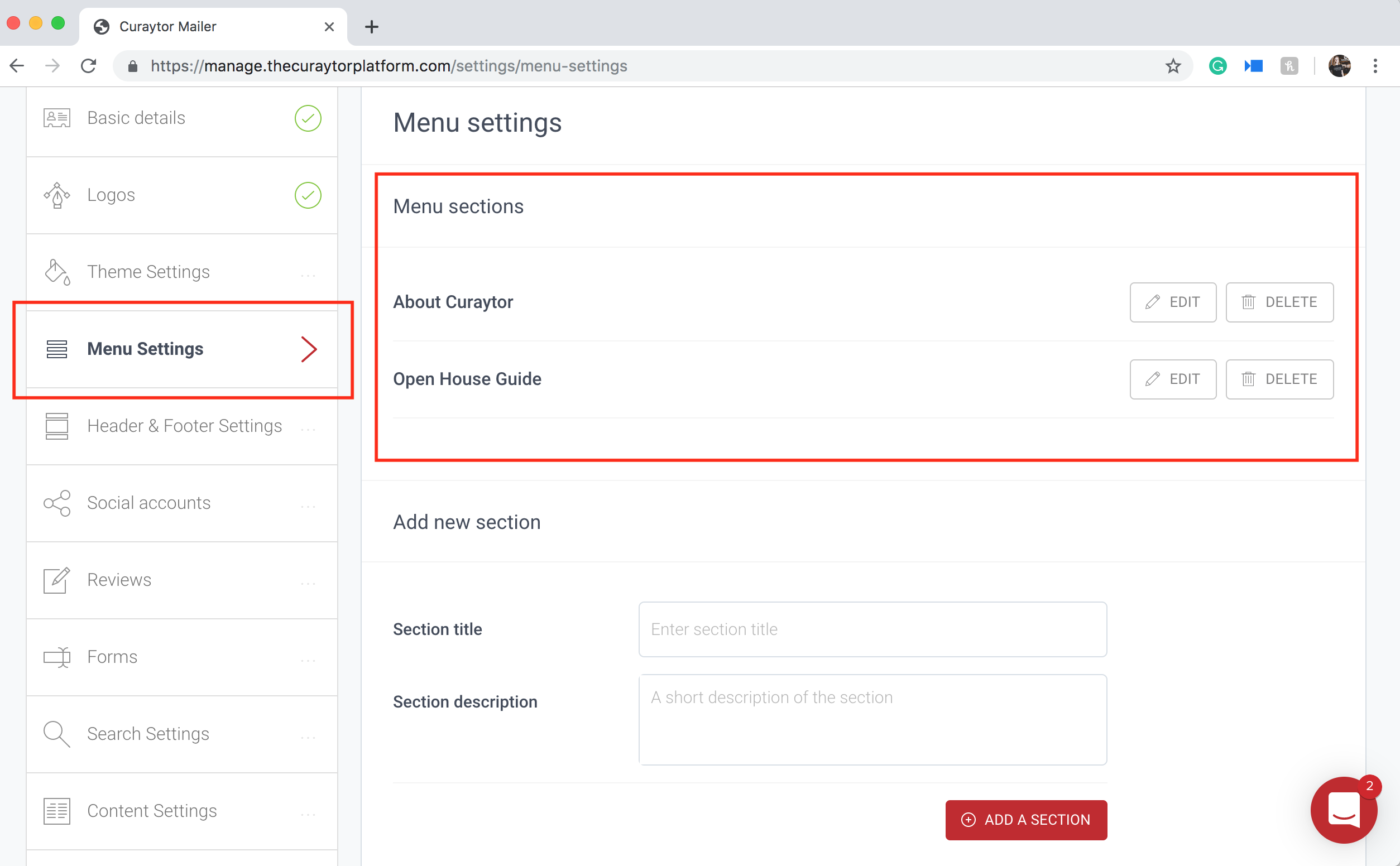Click the Menu settings page title
This screenshot has height=866, width=1400.
[477, 123]
